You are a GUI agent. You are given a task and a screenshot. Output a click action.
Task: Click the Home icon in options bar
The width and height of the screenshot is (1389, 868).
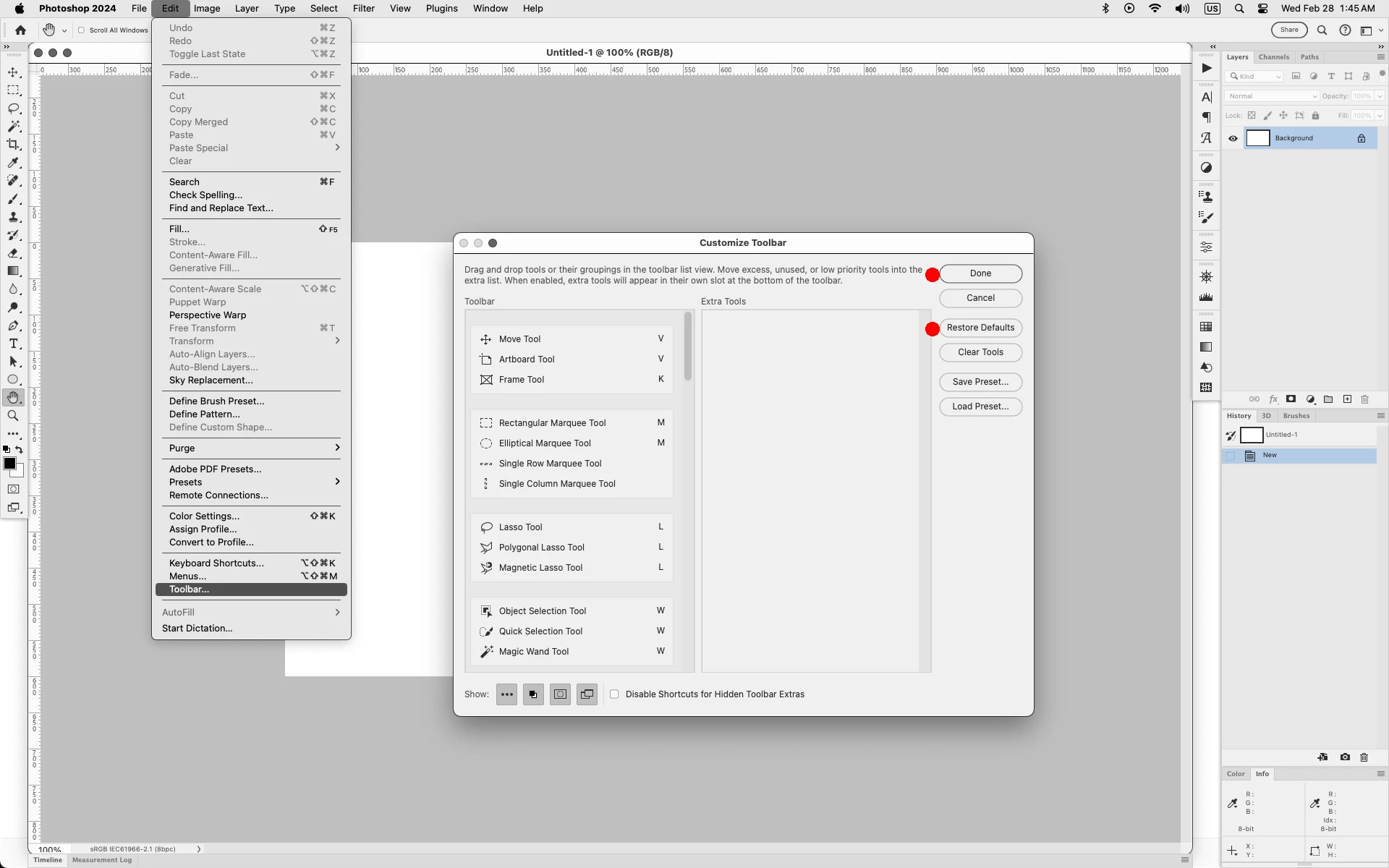click(20, 30)
